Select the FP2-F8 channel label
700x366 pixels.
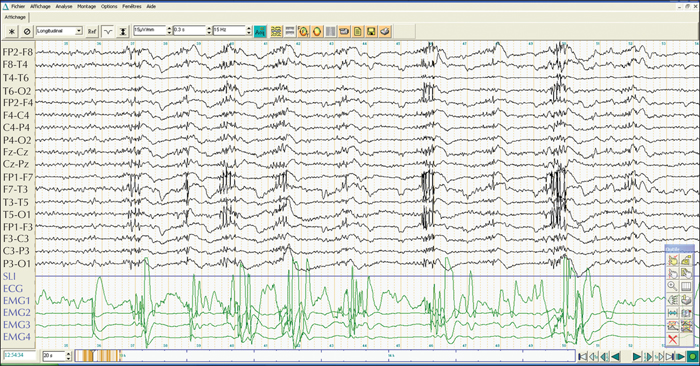pyautogui.click(x=17, y=52)
